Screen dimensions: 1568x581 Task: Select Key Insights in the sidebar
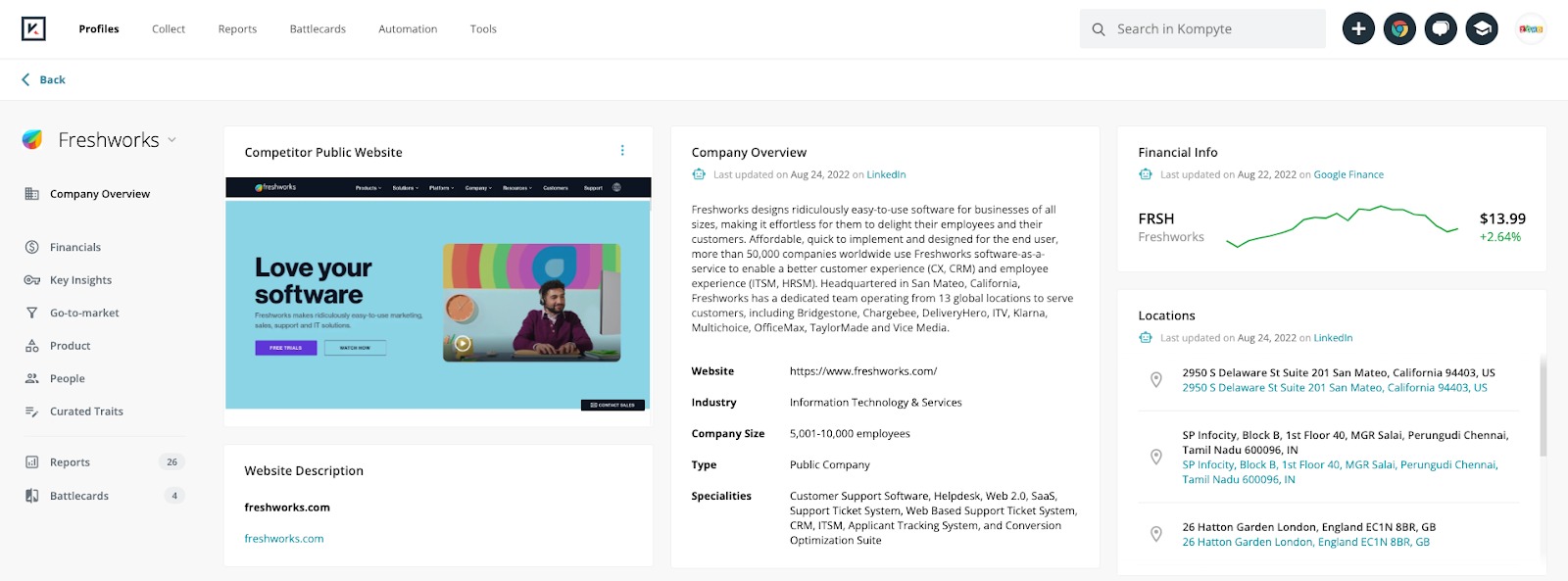point(80,280)
